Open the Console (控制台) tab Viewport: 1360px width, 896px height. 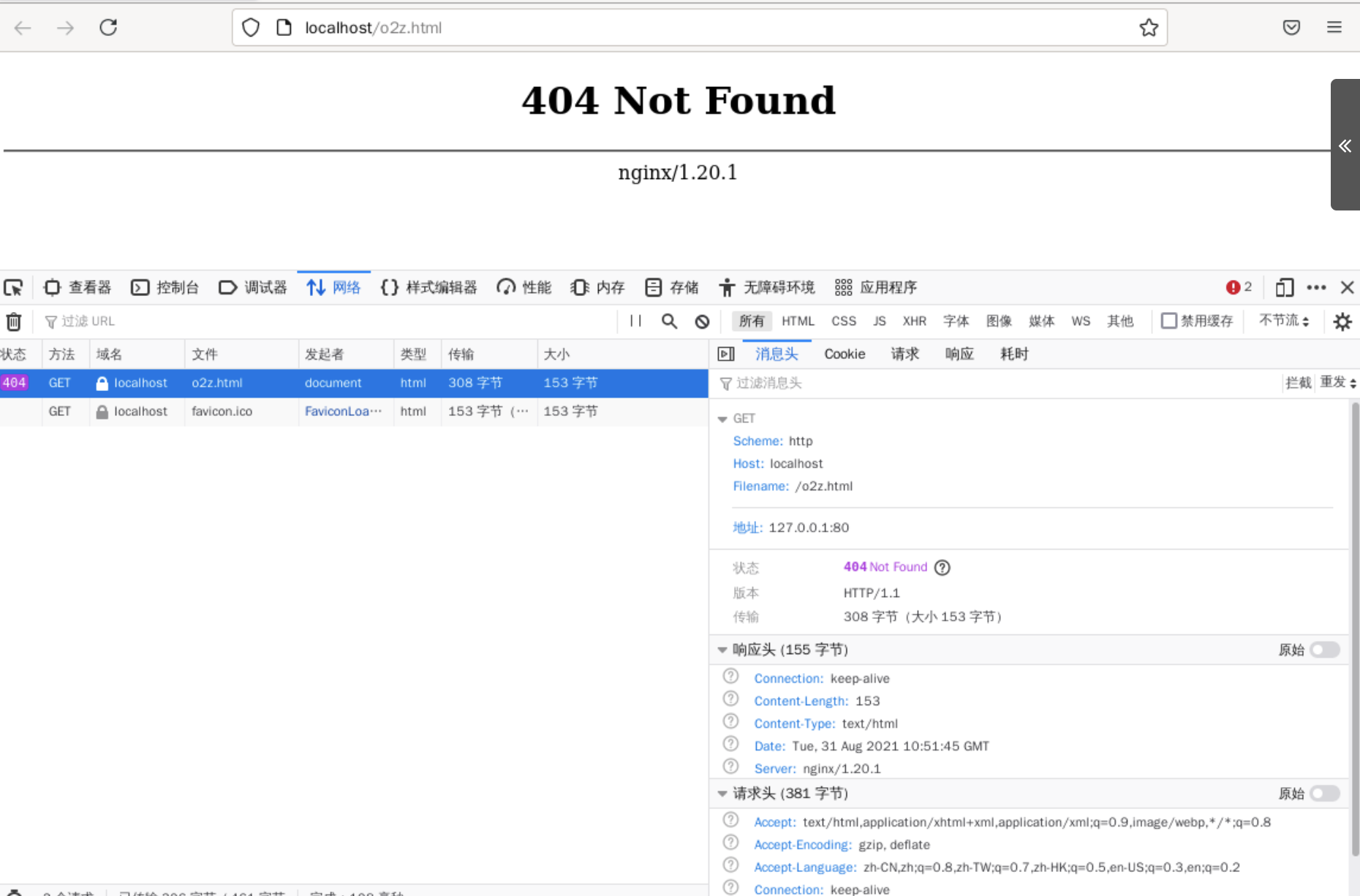point(165,287)
